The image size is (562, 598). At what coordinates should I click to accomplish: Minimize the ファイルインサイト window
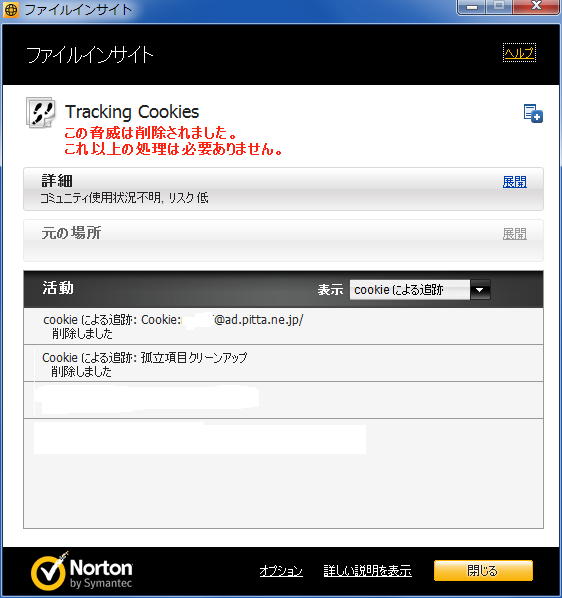pyautogui.click(x=471, y=6)
